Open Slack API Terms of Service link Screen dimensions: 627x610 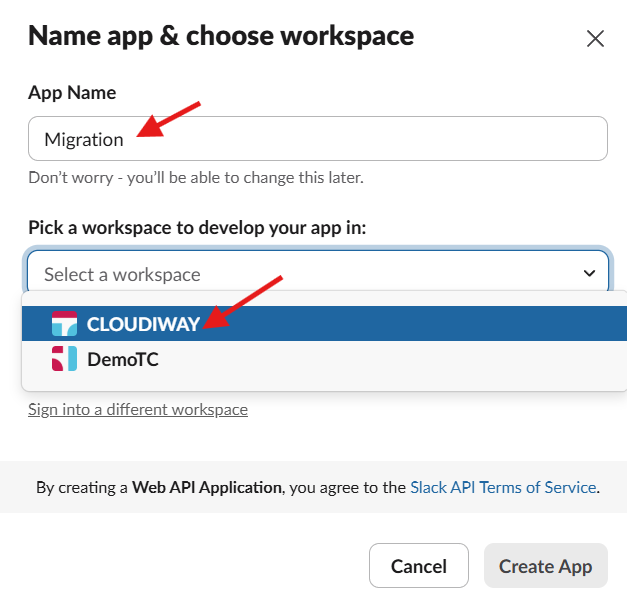[503, 487]
